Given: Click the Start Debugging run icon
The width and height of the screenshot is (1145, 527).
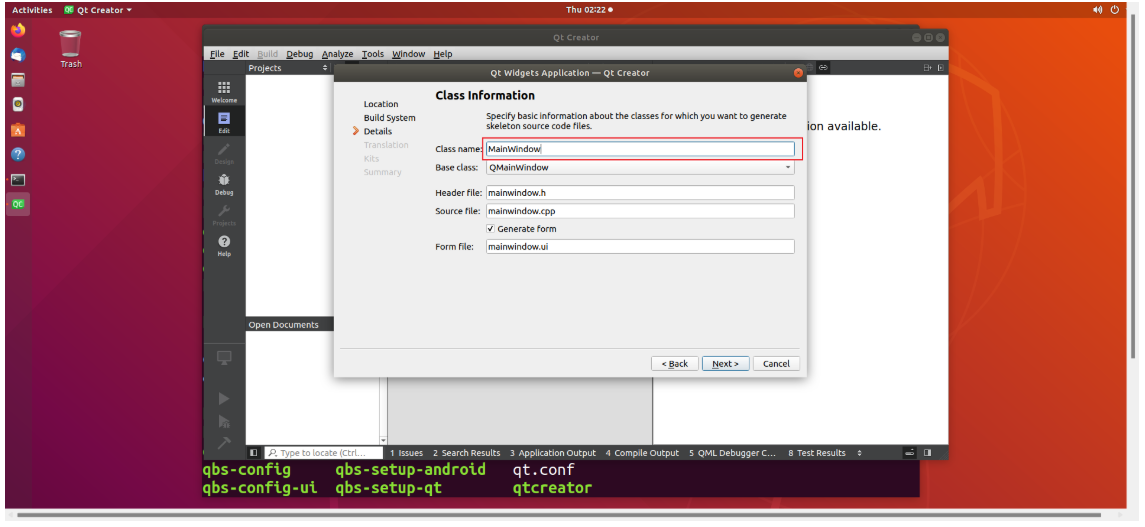Looking at the screenshot, I should (x=224, y=421).
